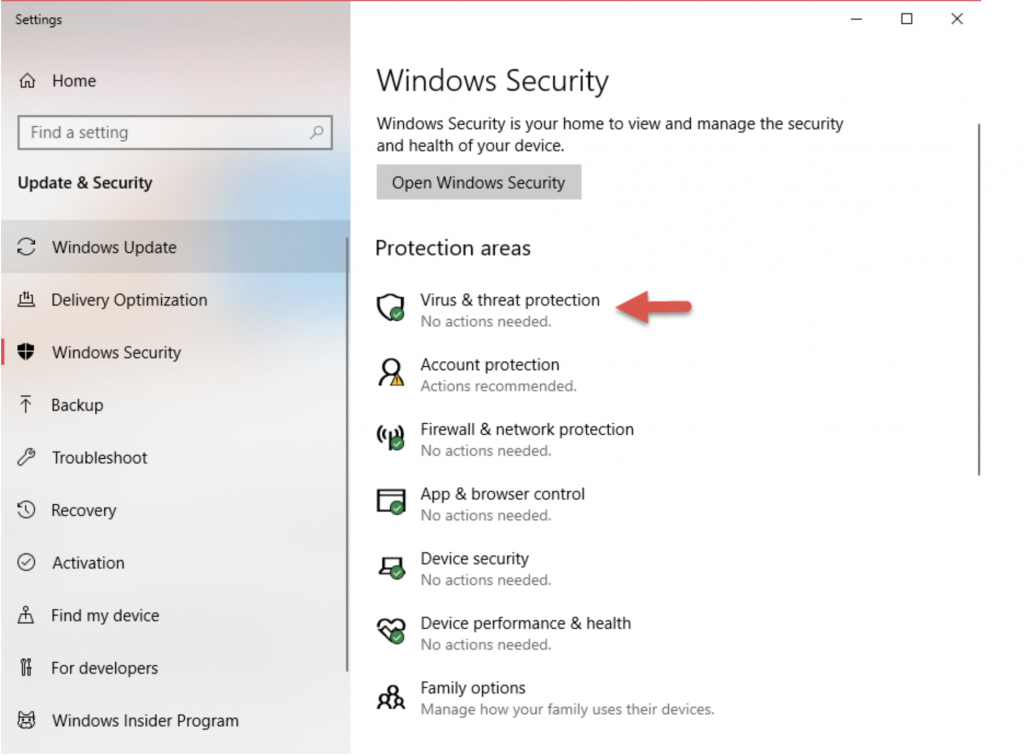Viewport: 1024px width, 756px height.
Task: Click the Device security laptop icon
Action: point(390,567)
